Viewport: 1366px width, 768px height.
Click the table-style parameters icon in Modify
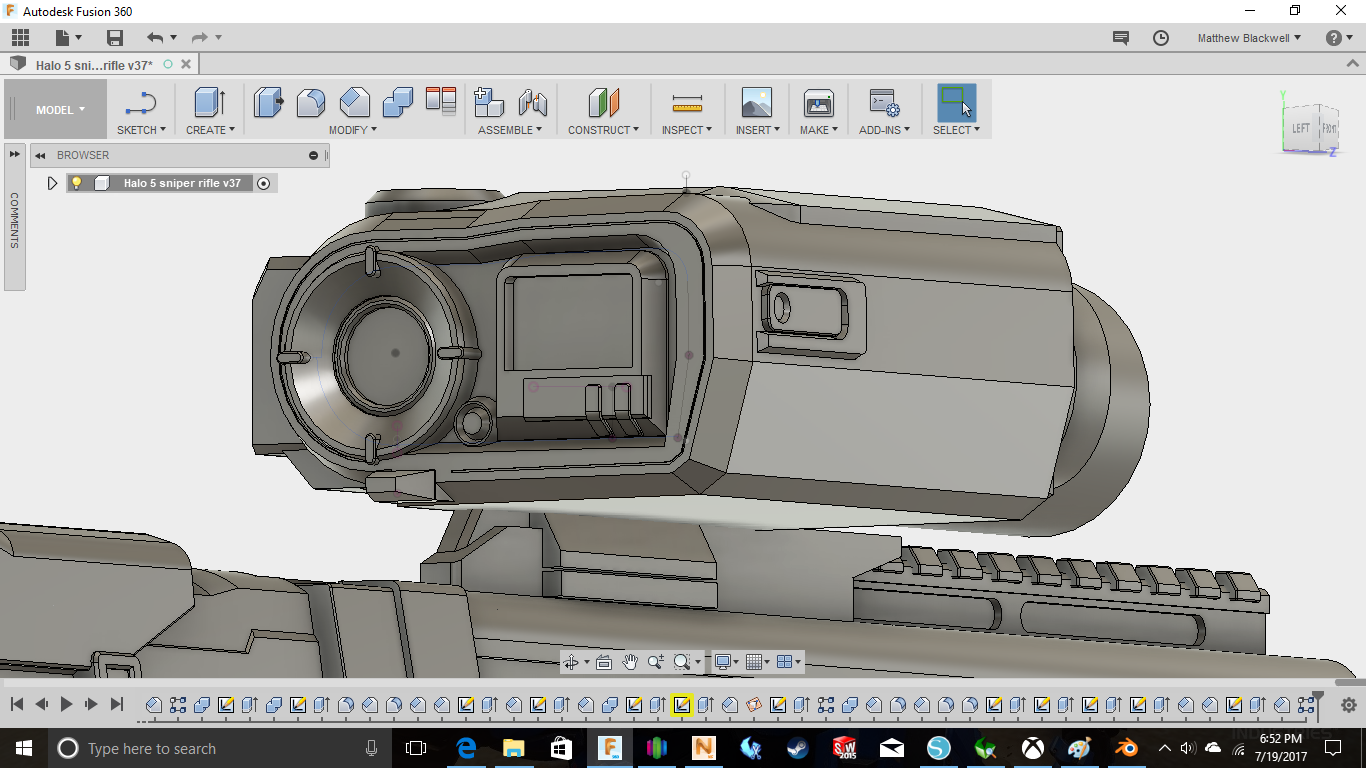441,100
